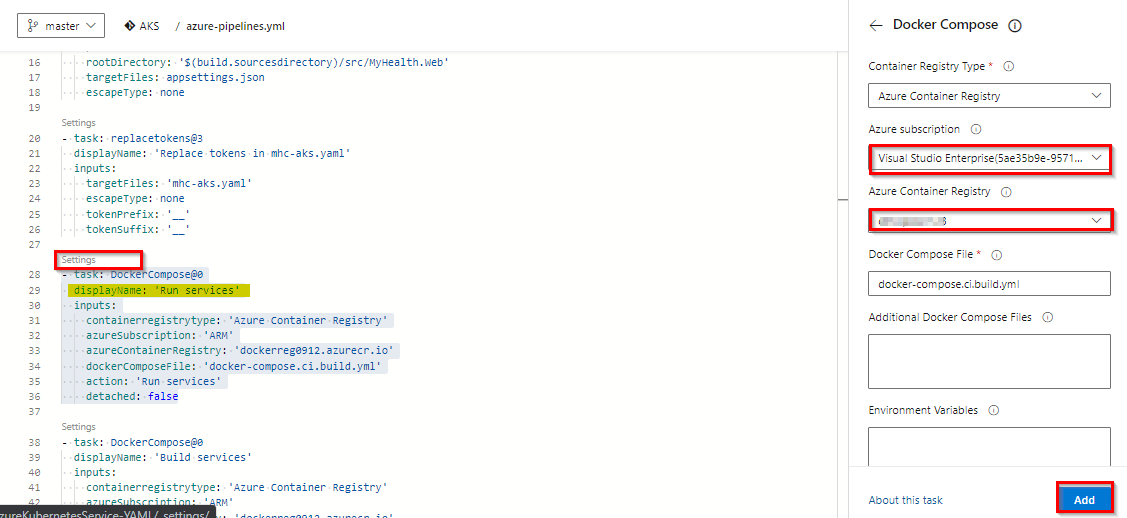Click the displayName 'Build services' line

tap(162, 457)
